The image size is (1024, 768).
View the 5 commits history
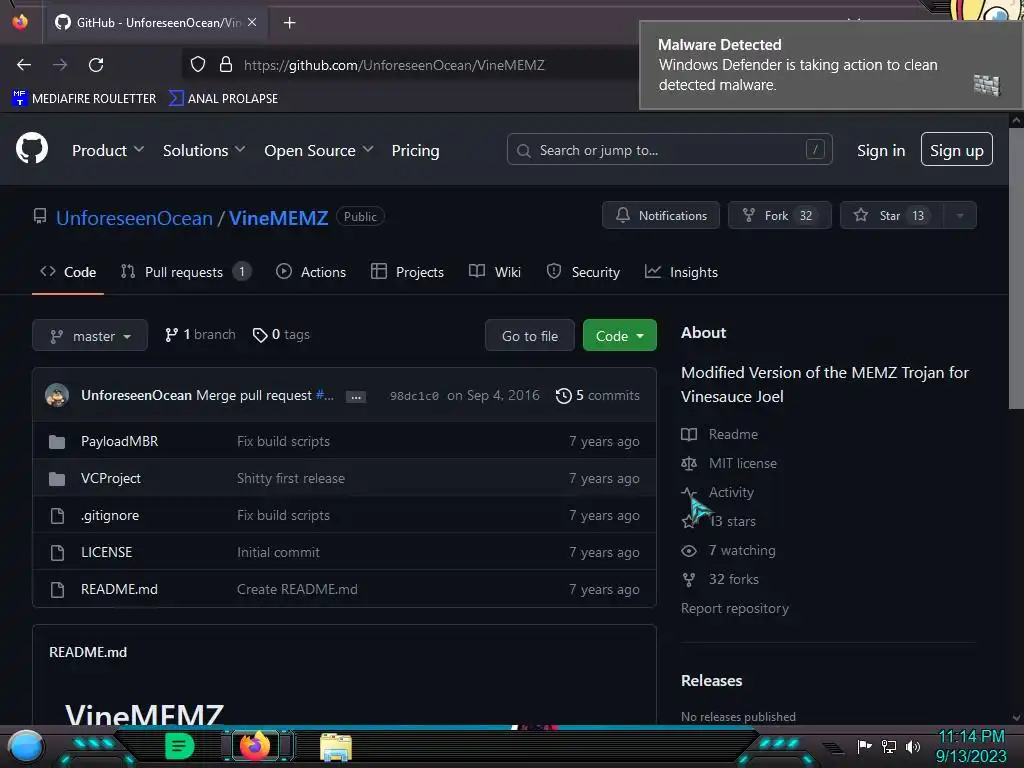598,395
